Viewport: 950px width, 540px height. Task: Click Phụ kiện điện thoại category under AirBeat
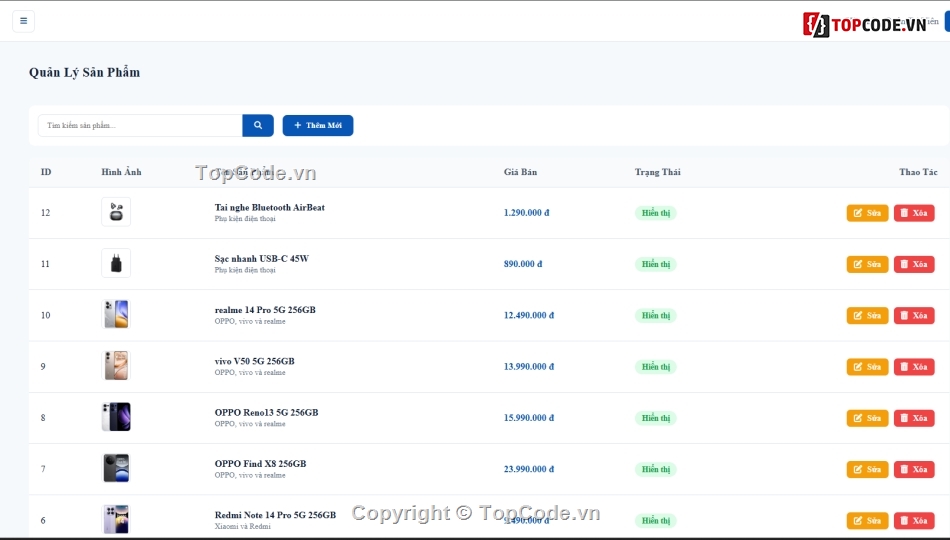[245, 219]
